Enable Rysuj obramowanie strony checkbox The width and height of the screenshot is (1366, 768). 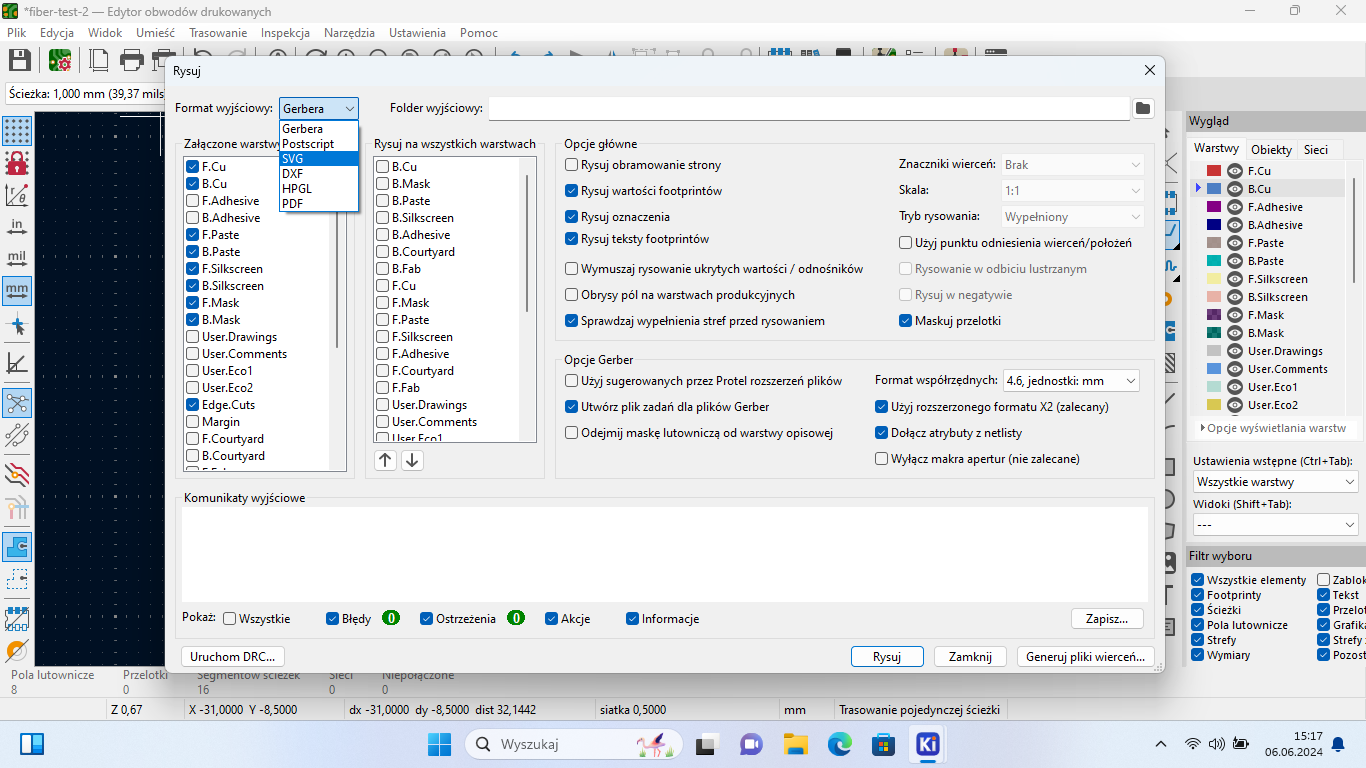point(572,165)
